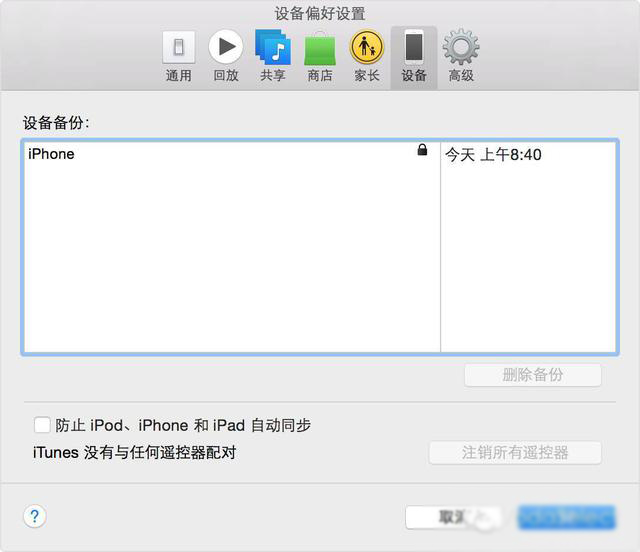Click the lock icon on iPhone backup
Viewport: 640px width, 552px height.
[422, 150]
